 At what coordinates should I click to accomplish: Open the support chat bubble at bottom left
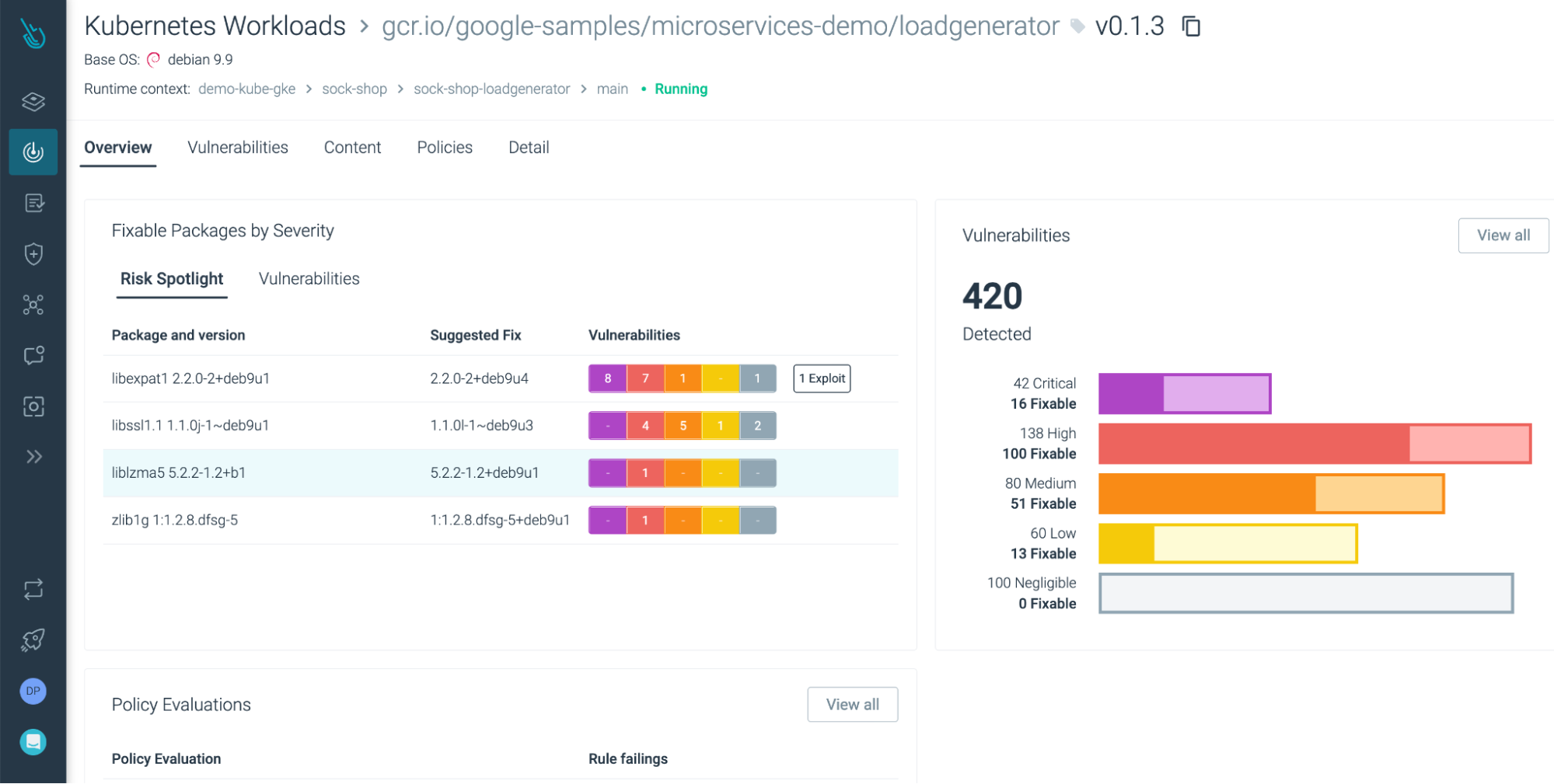pos(33,742)
